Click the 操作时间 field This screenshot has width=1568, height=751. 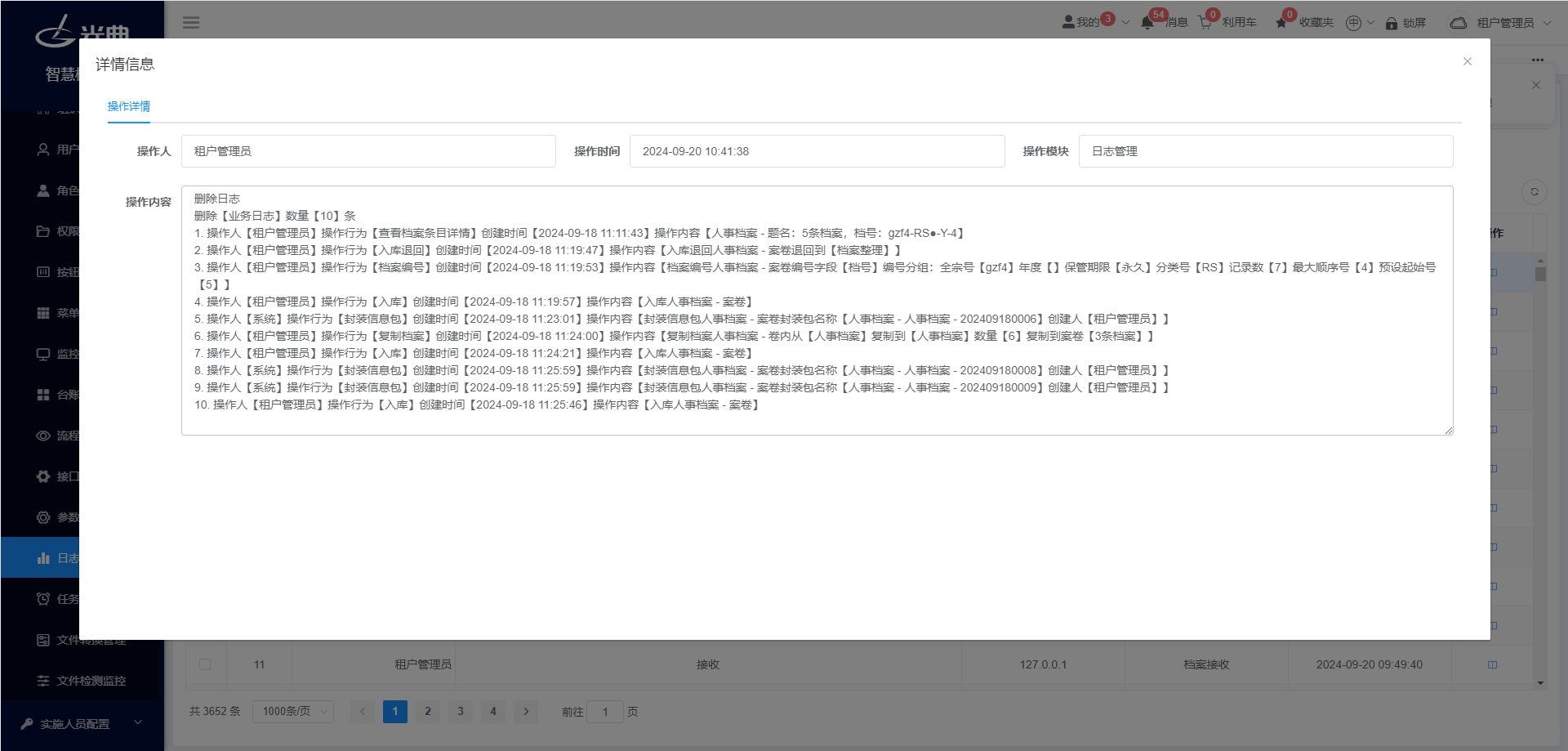(817, 151)
